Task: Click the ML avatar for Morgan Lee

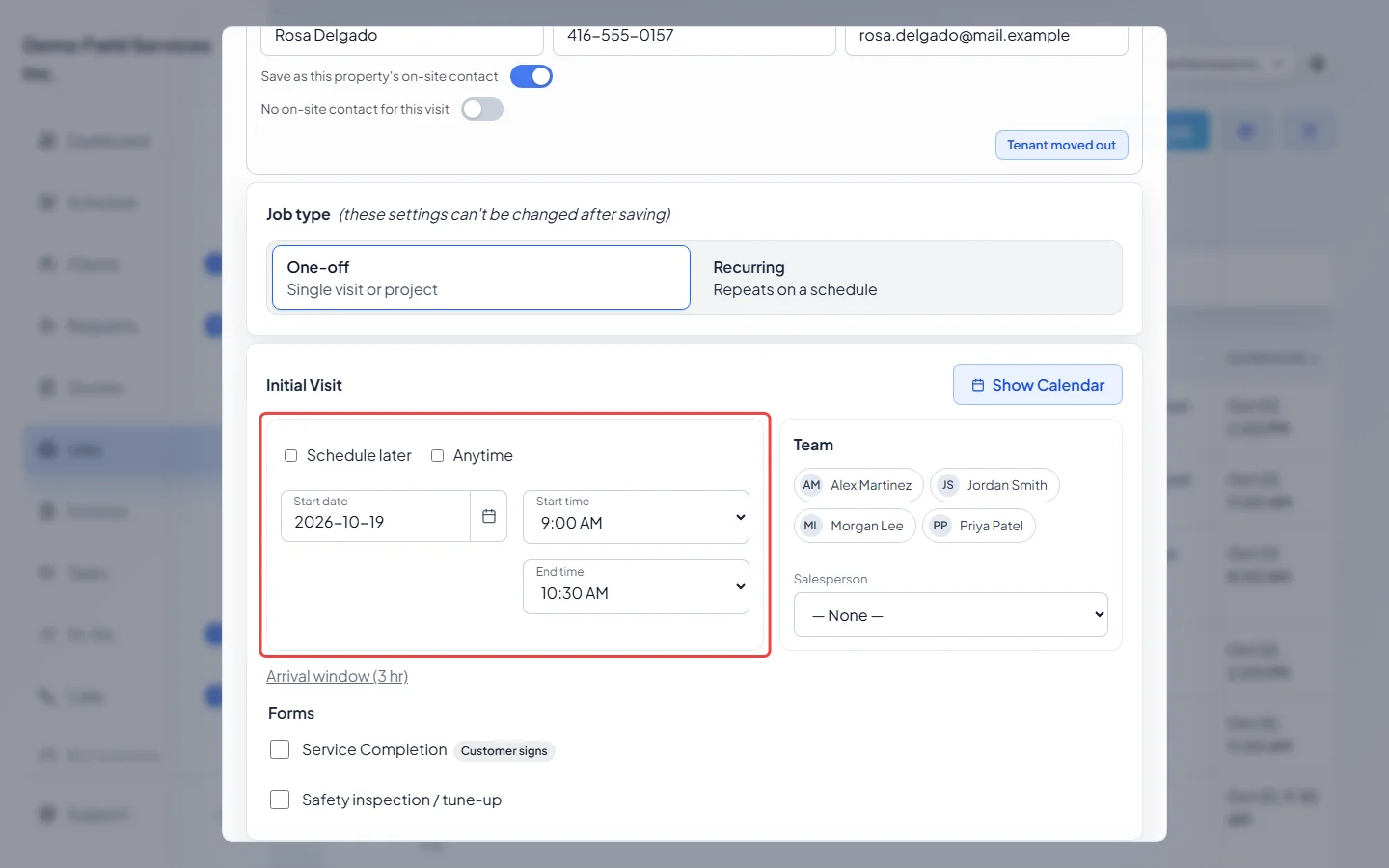Action: 811,526
